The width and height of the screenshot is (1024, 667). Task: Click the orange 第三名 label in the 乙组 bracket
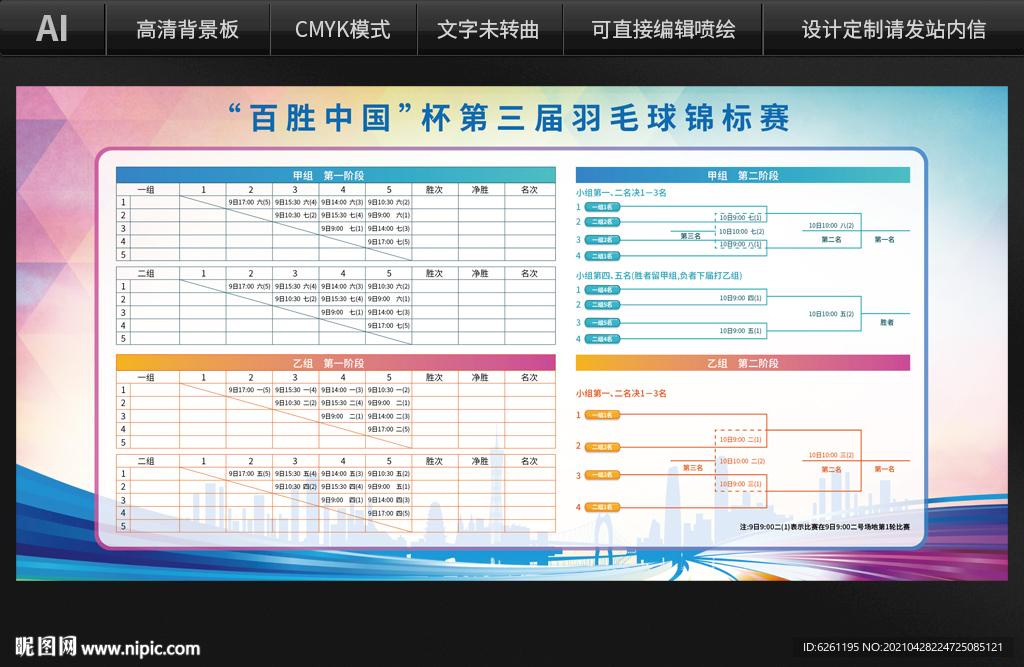(693, 468)
